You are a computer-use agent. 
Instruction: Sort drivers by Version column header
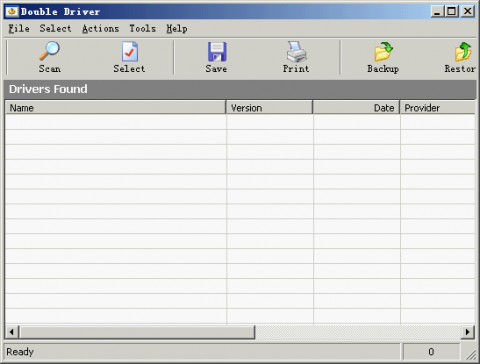click(269, 108)
